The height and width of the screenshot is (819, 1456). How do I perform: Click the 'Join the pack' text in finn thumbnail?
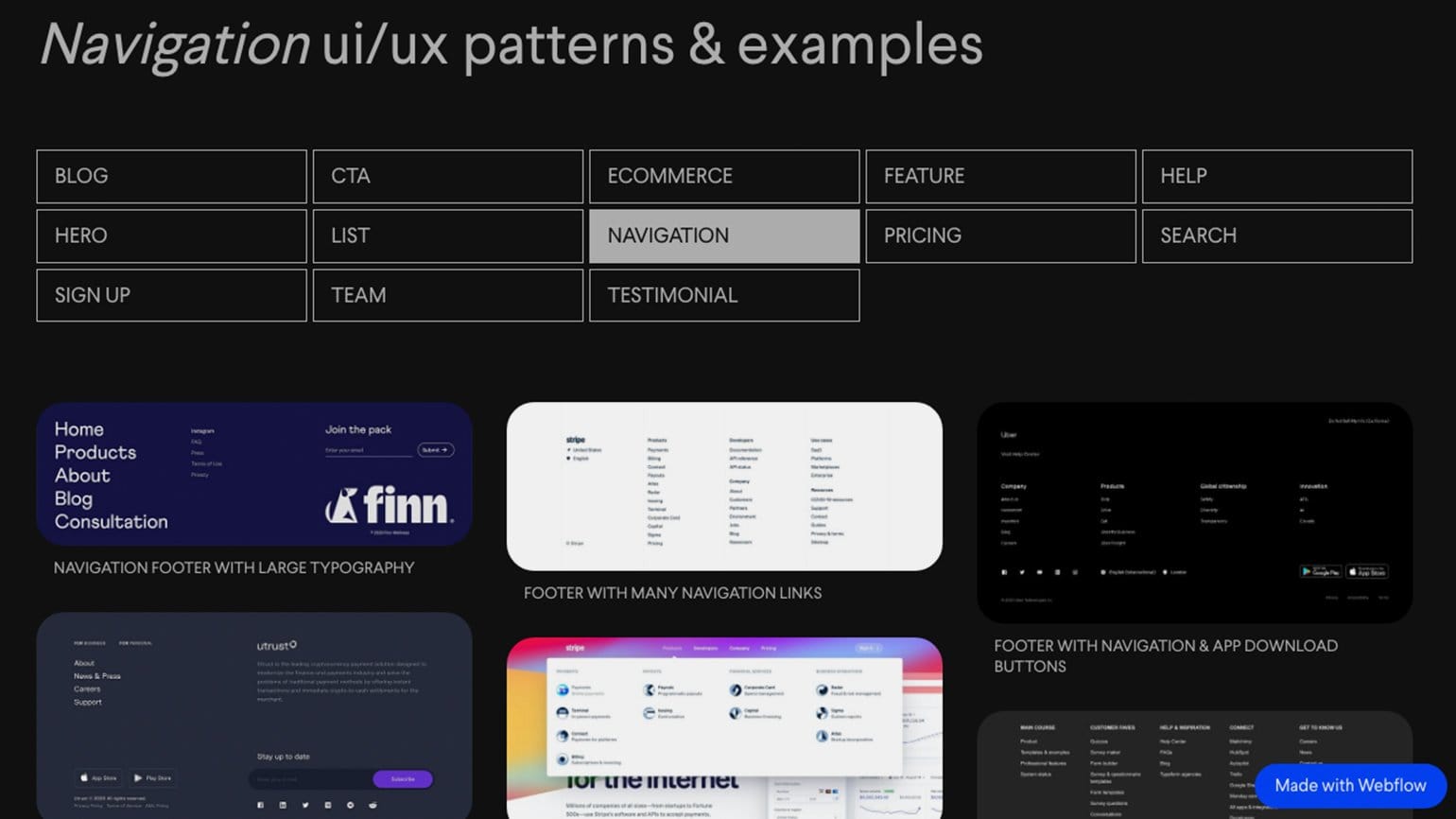[357, 429]
